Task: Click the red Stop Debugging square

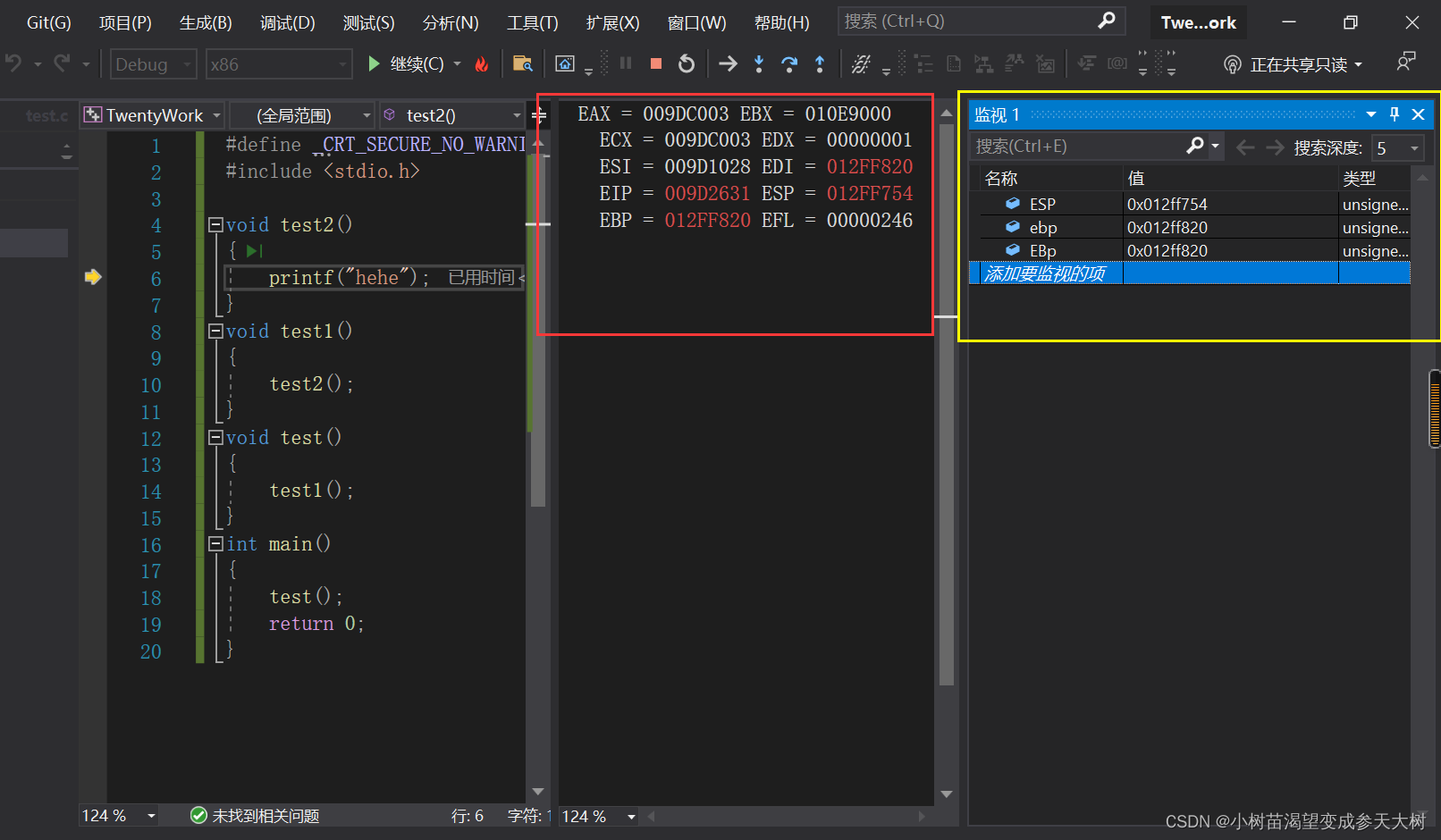Action: coord(655,63)
